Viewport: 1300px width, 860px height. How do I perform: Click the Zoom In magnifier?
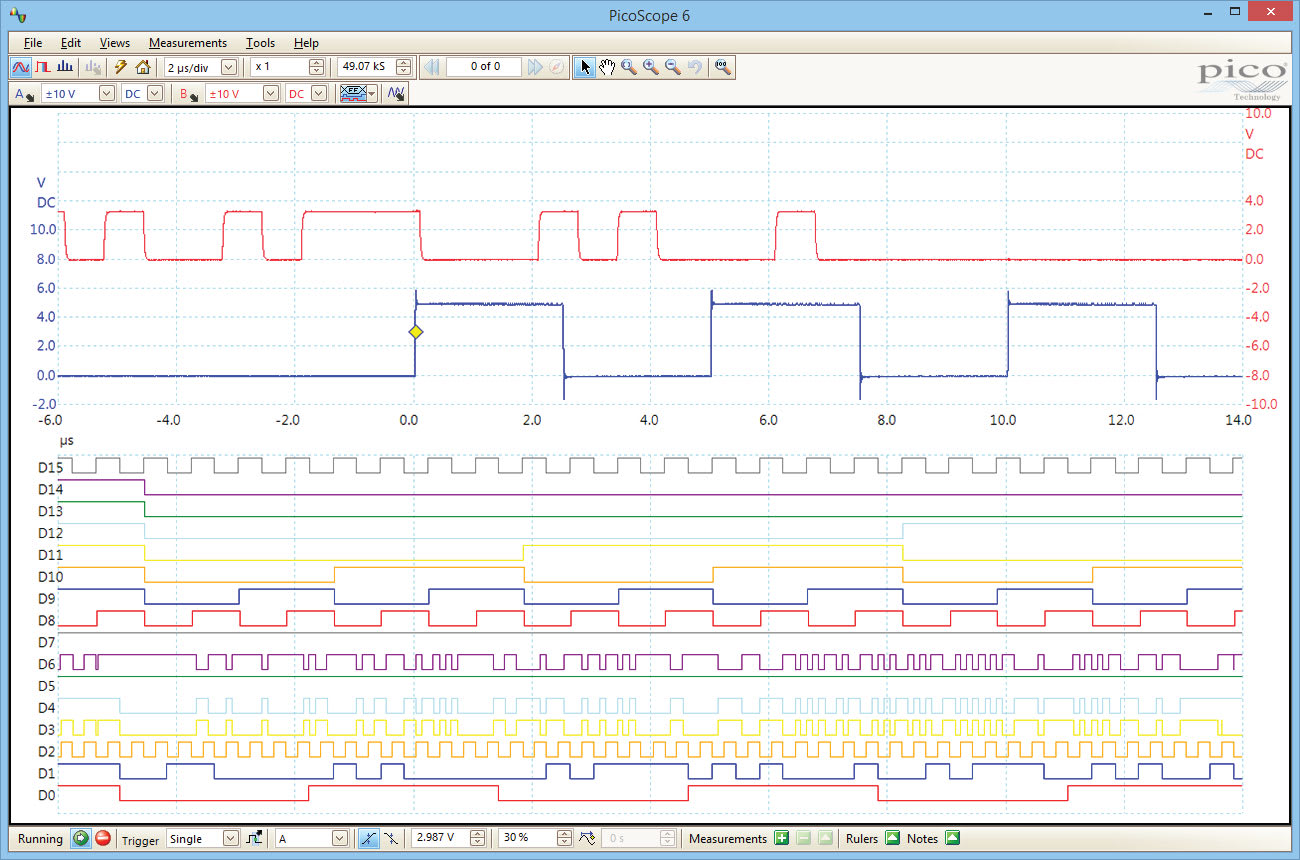point(651,67)
